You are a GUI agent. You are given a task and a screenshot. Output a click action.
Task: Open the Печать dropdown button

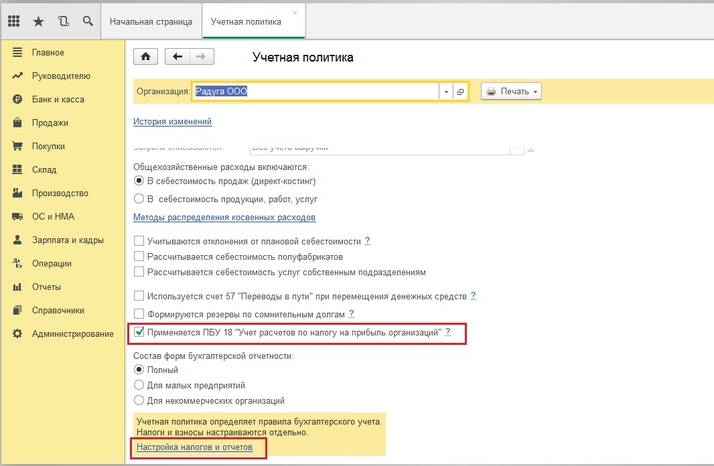[511, 91]
